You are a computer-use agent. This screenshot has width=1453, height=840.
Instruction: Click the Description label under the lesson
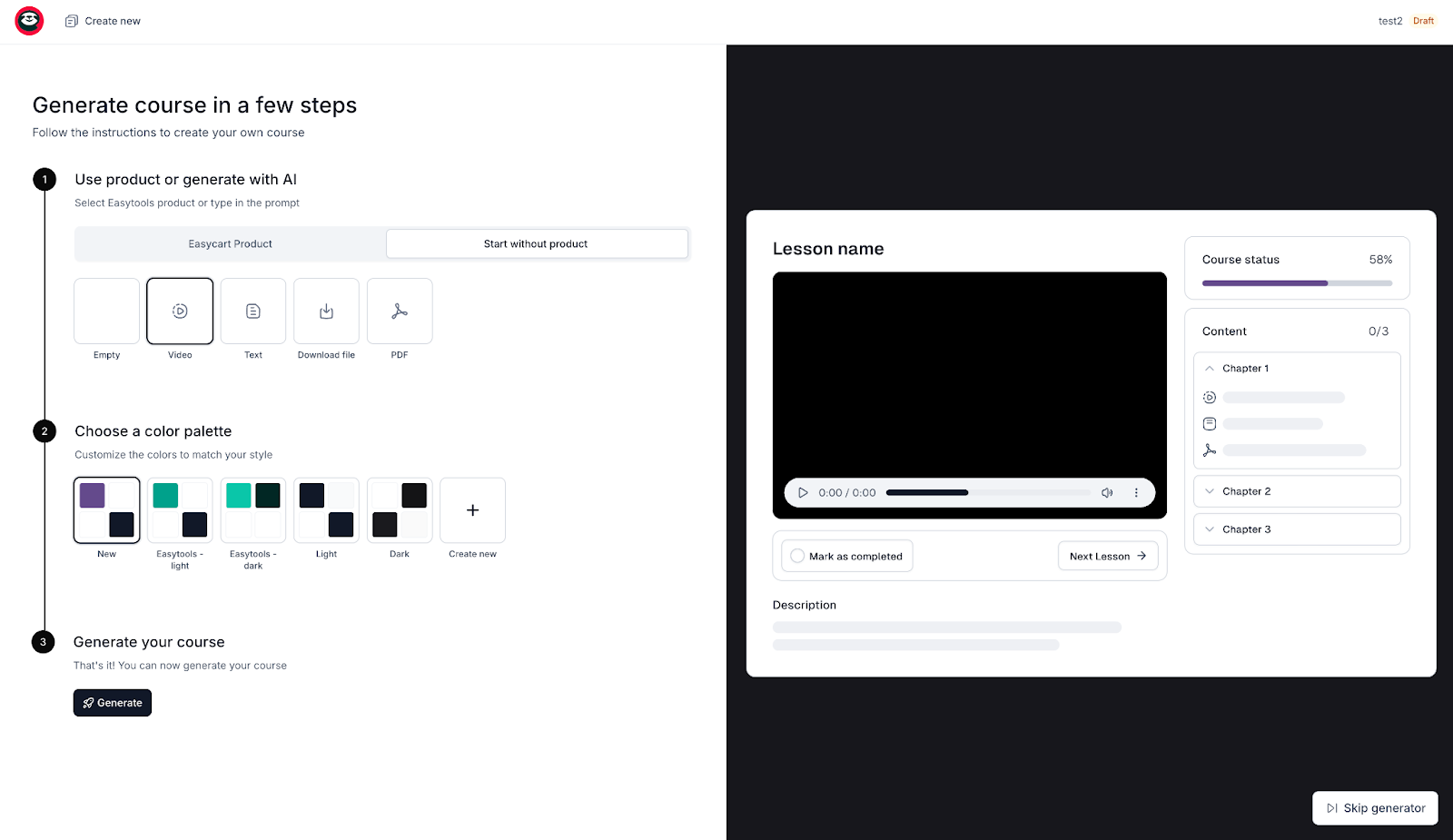point(805,605)
